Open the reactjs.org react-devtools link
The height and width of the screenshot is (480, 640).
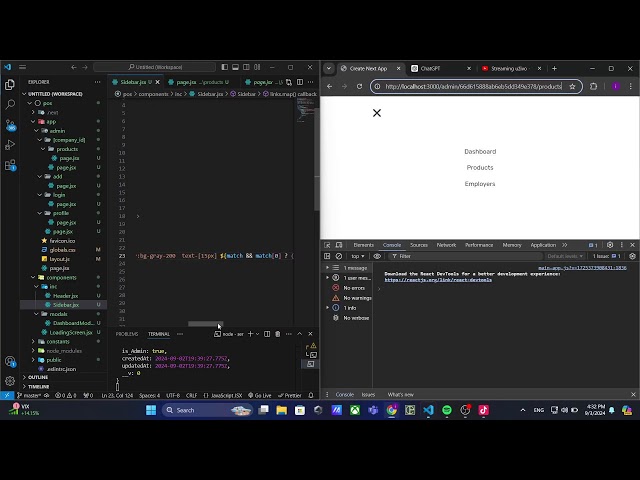(x=438, y=280)
